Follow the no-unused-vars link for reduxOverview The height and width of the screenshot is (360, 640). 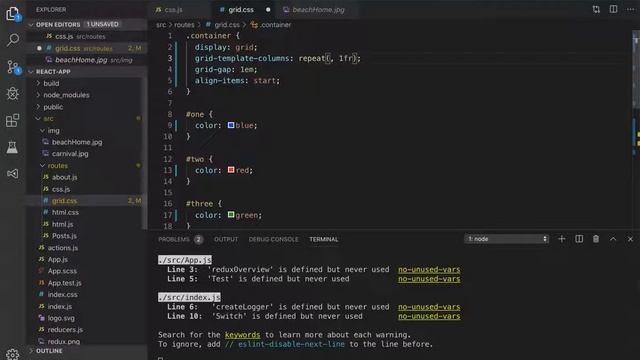pyautogui.click(x=429, y=270)
